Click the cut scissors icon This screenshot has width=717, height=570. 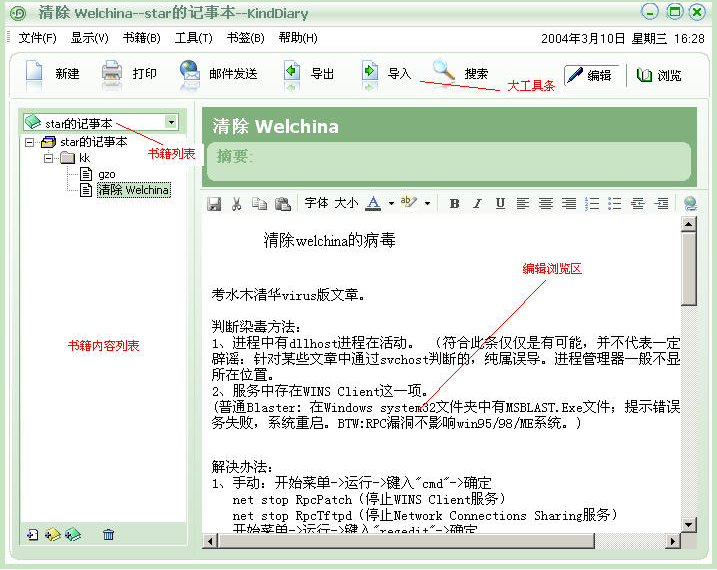pos(236,204)
